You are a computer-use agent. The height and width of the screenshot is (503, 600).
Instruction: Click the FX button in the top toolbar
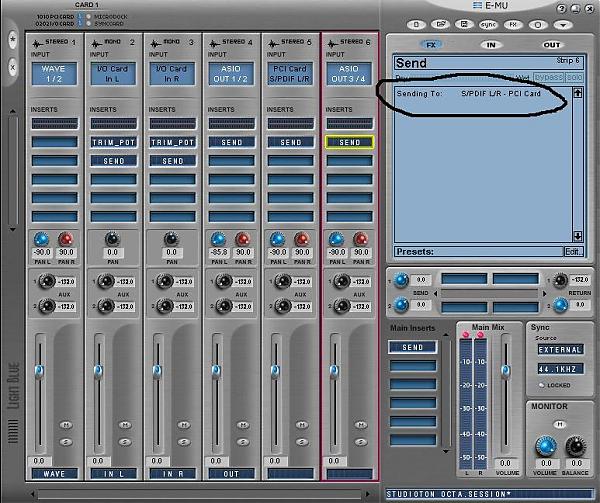pos(513,23)
